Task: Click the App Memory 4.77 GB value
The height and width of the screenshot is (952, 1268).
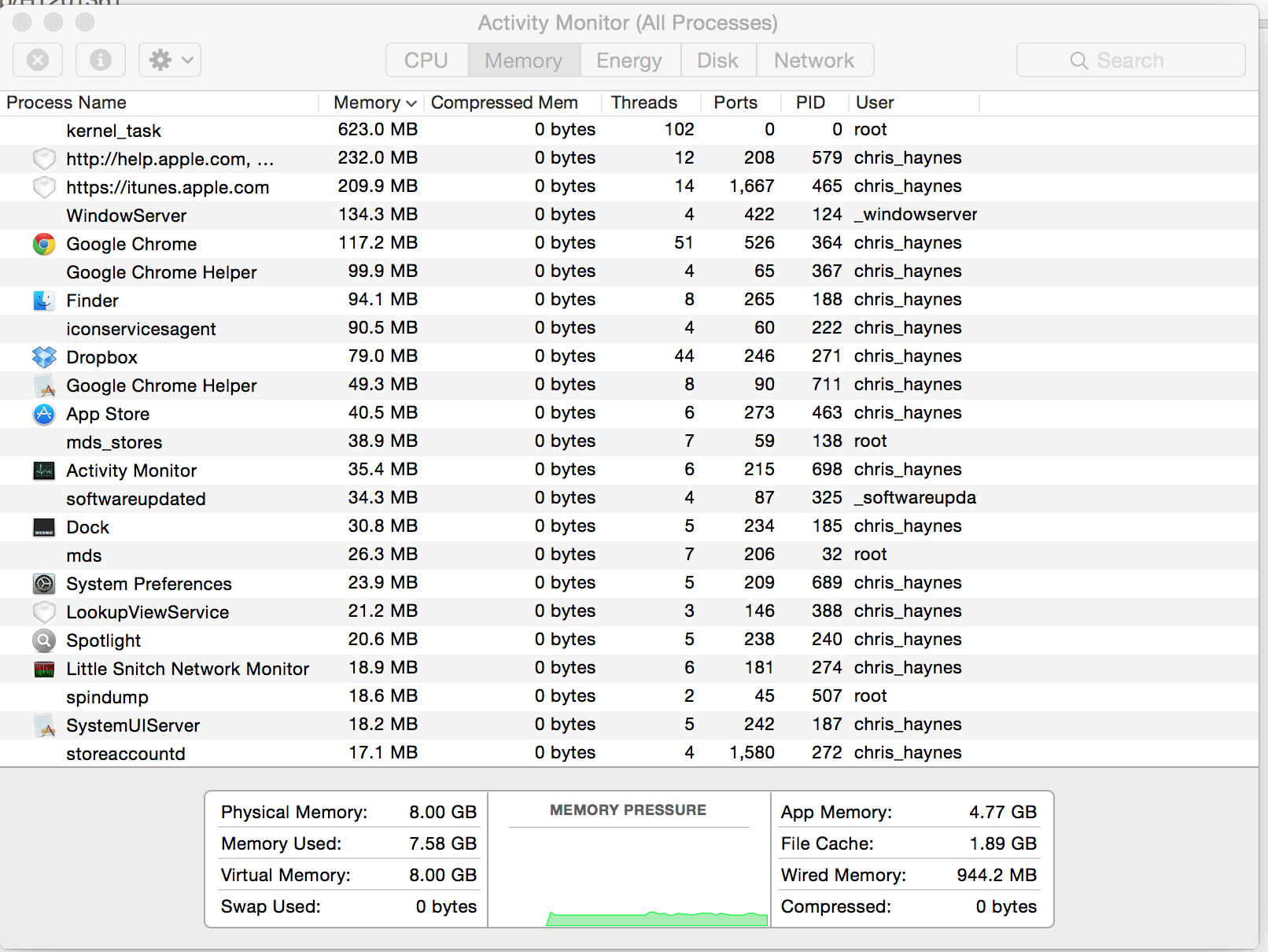Action: (1003, 812)
